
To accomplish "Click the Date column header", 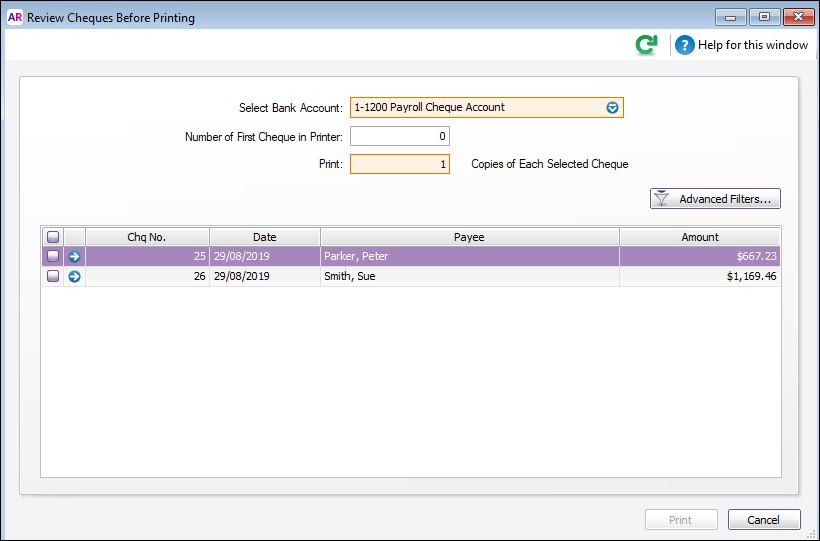I will (x=264, y=237).
